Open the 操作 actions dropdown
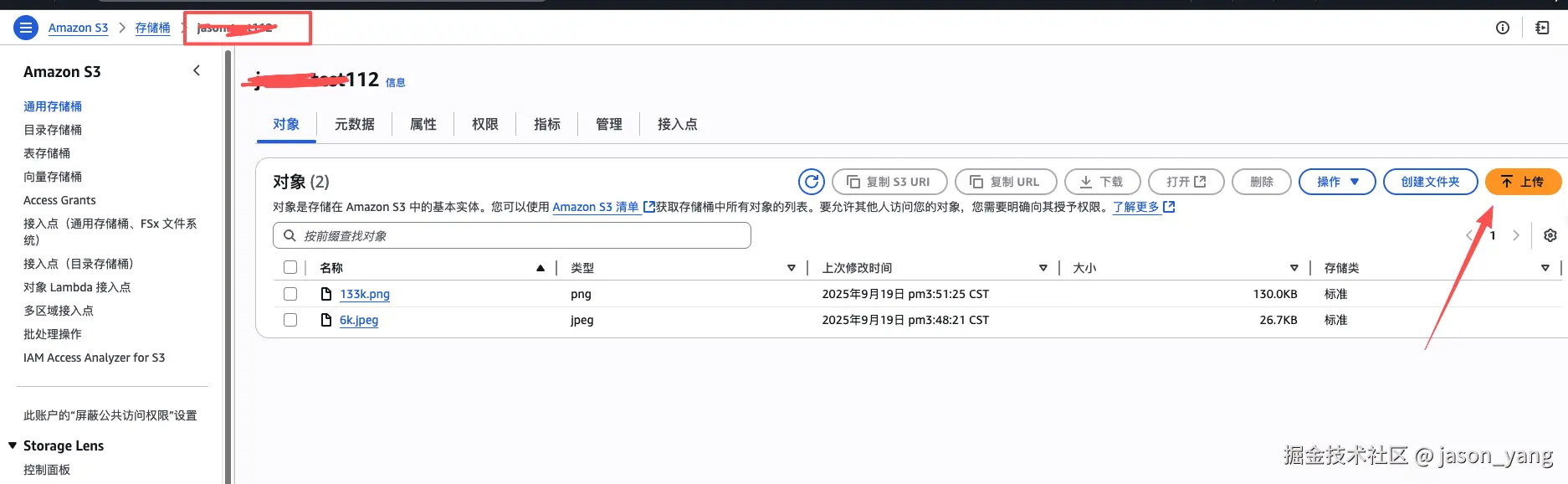The image size is (1568, 484). 1337,182
